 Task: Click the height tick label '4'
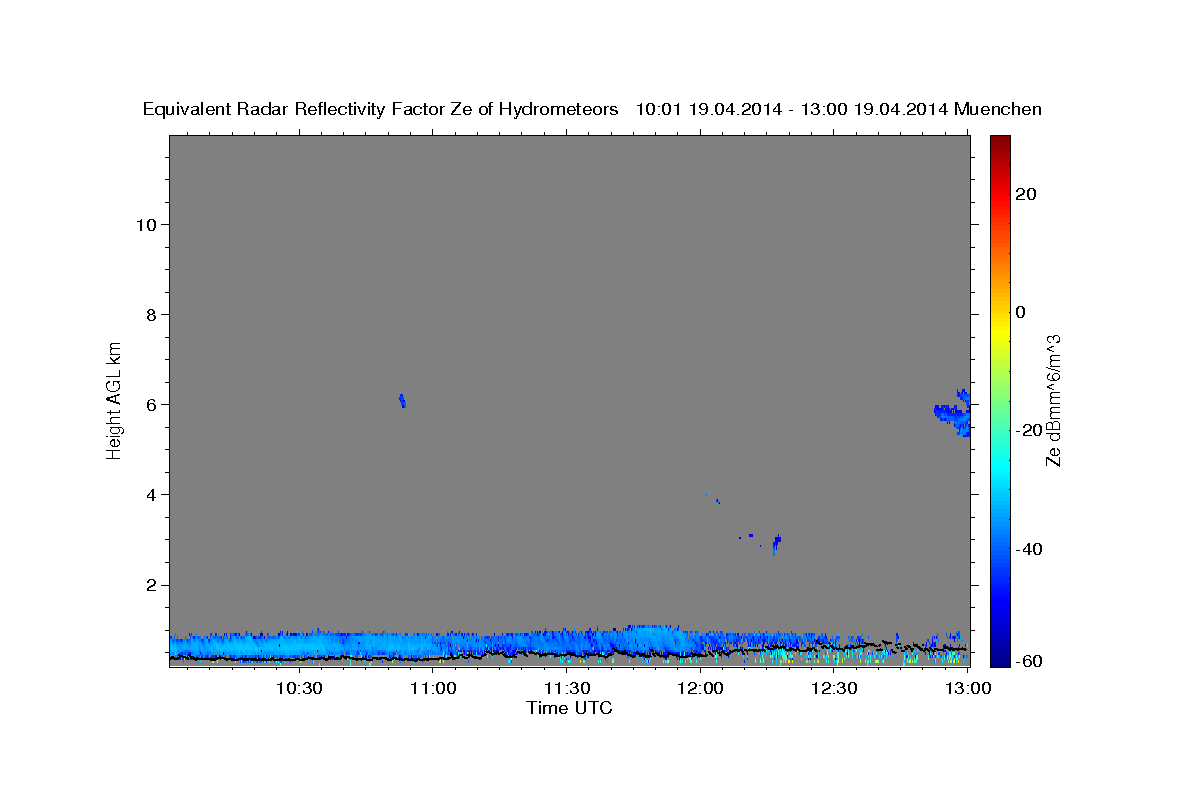click(151, 494)
